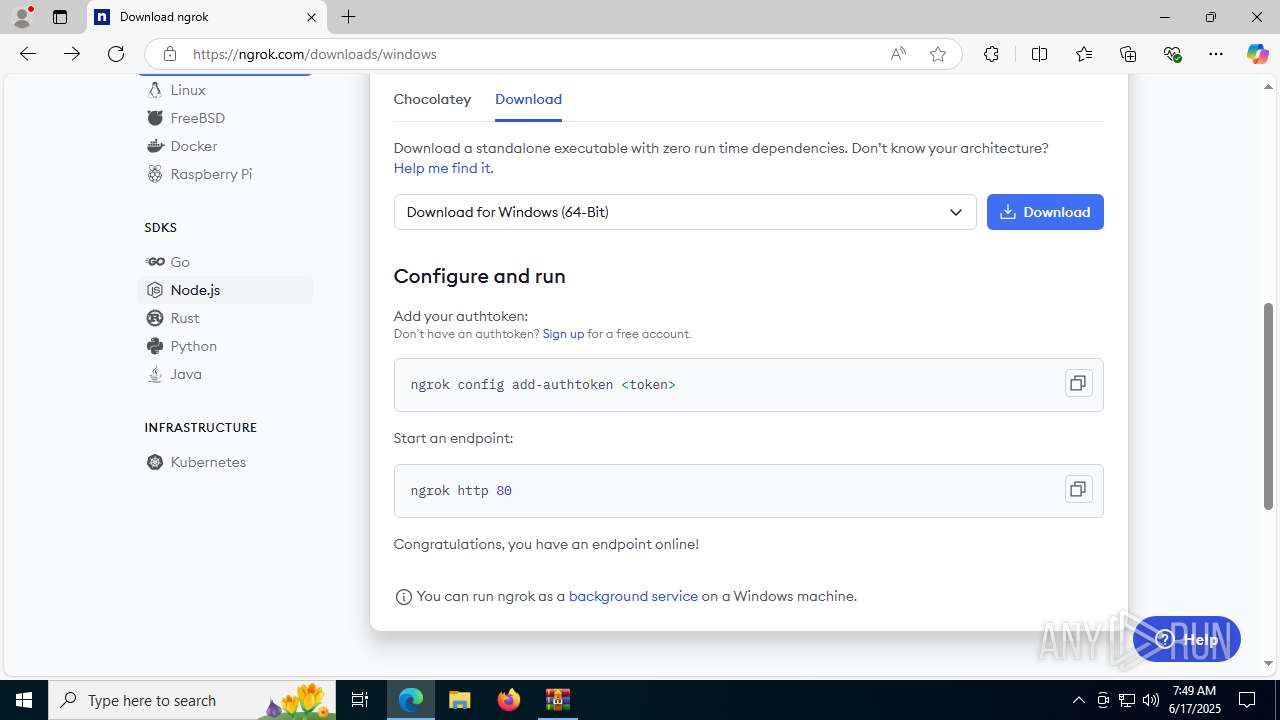1280x720 pixels.
Task: Click the Raspberry Pi icon
Action: click(x=155, y=174)
